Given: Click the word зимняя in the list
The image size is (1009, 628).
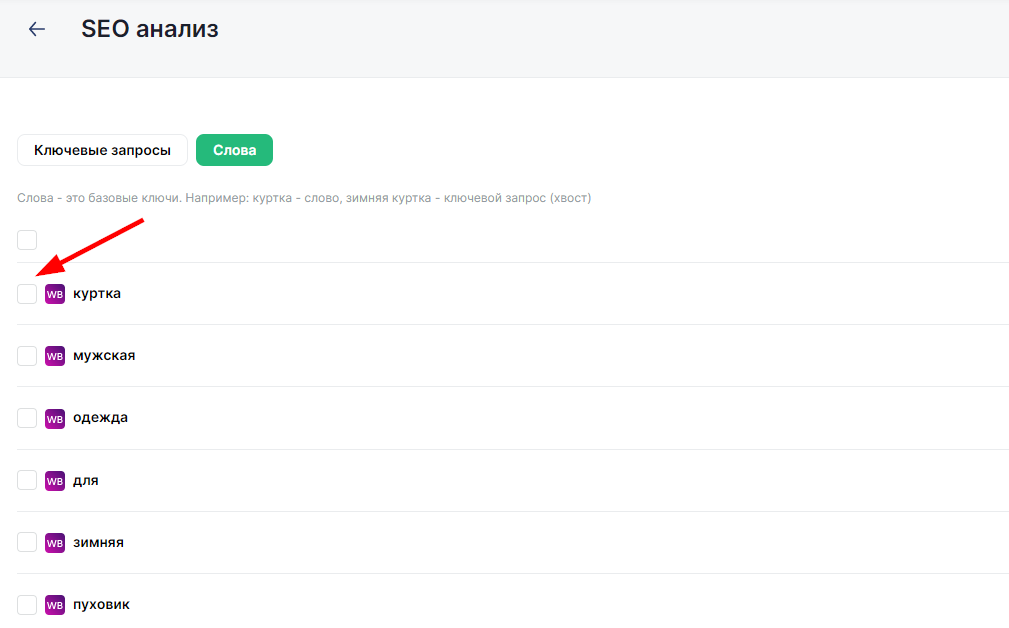Looking at the screenshot, I should point(98,542).
